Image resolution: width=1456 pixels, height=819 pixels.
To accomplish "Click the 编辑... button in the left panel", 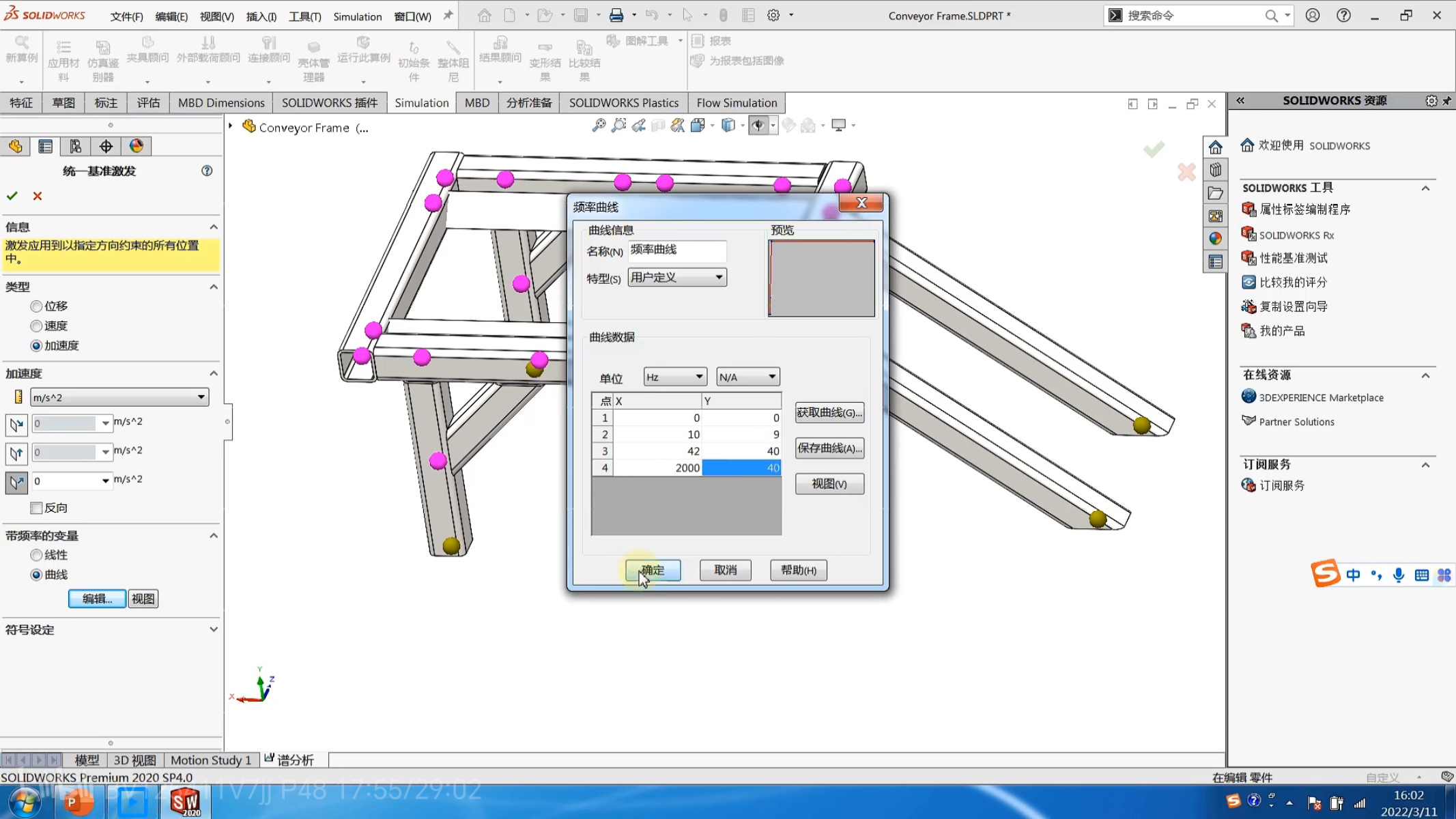I will pos(97,599).
